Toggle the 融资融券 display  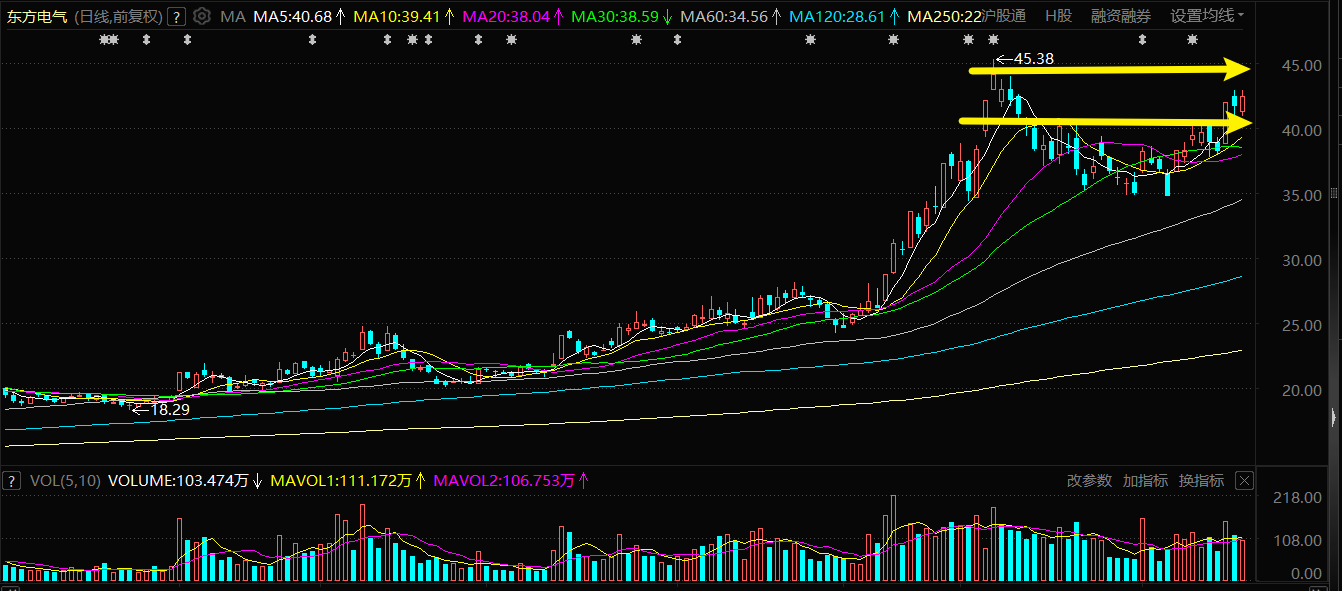(1121, 16)
